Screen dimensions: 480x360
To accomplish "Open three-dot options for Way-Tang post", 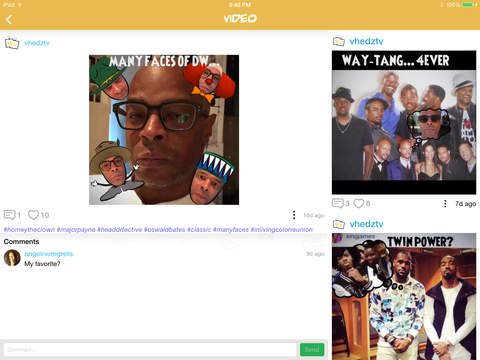I will [445, 203].
